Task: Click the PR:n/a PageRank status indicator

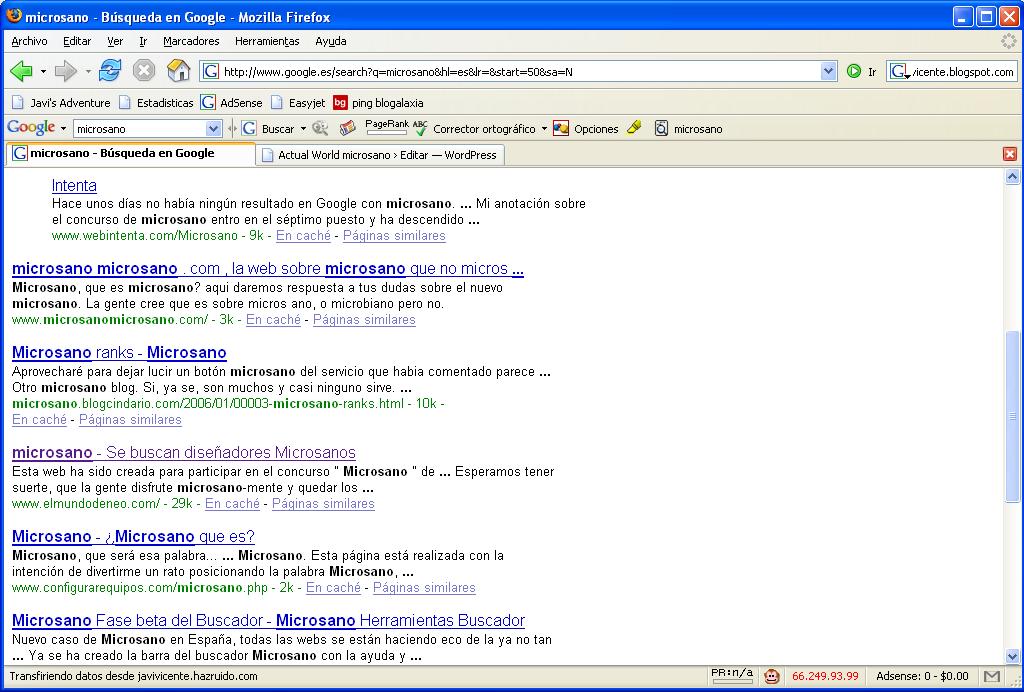Action: [731, 676]
